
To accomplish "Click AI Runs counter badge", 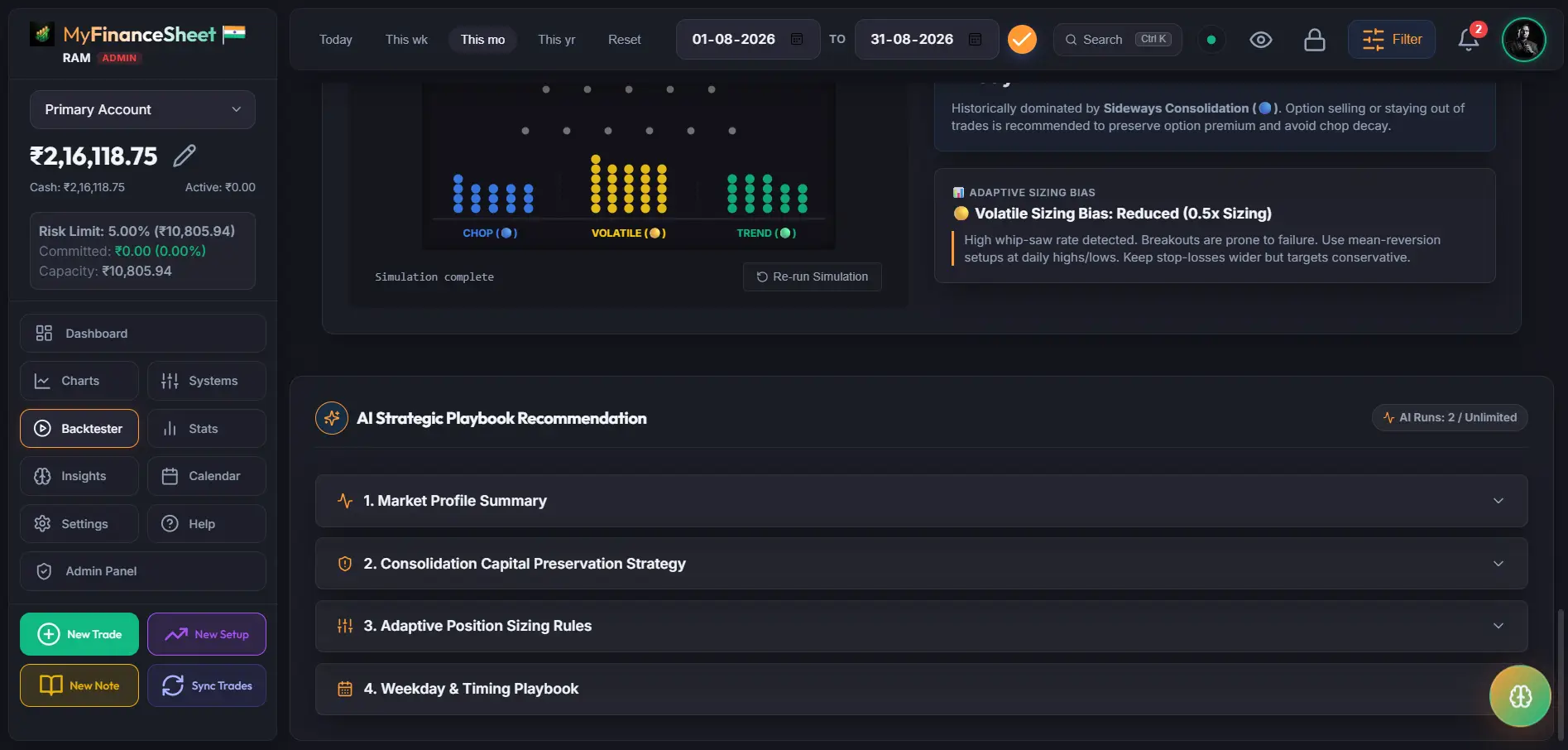I will (1450, 418).
